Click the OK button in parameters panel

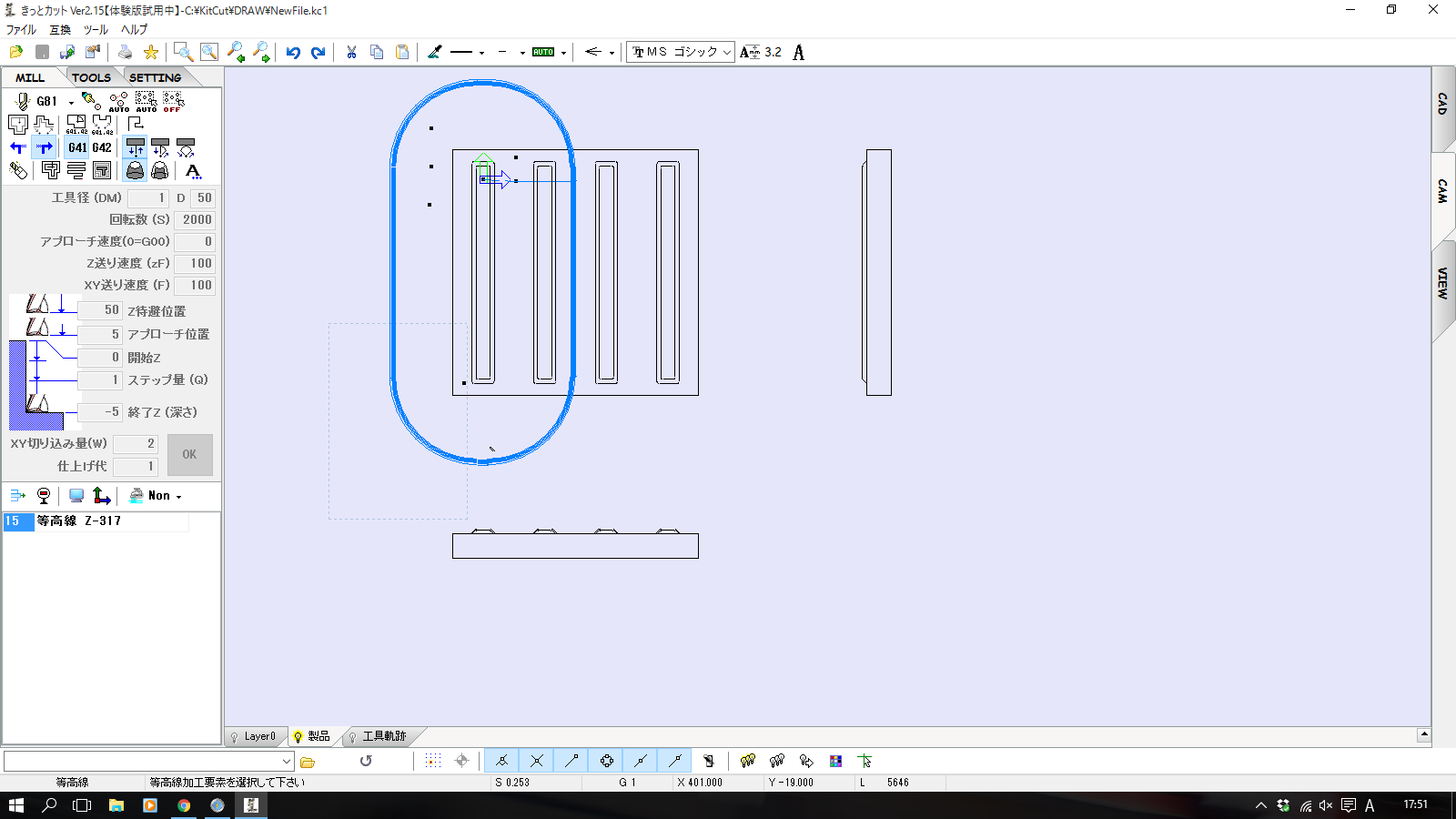click(x=189, y=454)
